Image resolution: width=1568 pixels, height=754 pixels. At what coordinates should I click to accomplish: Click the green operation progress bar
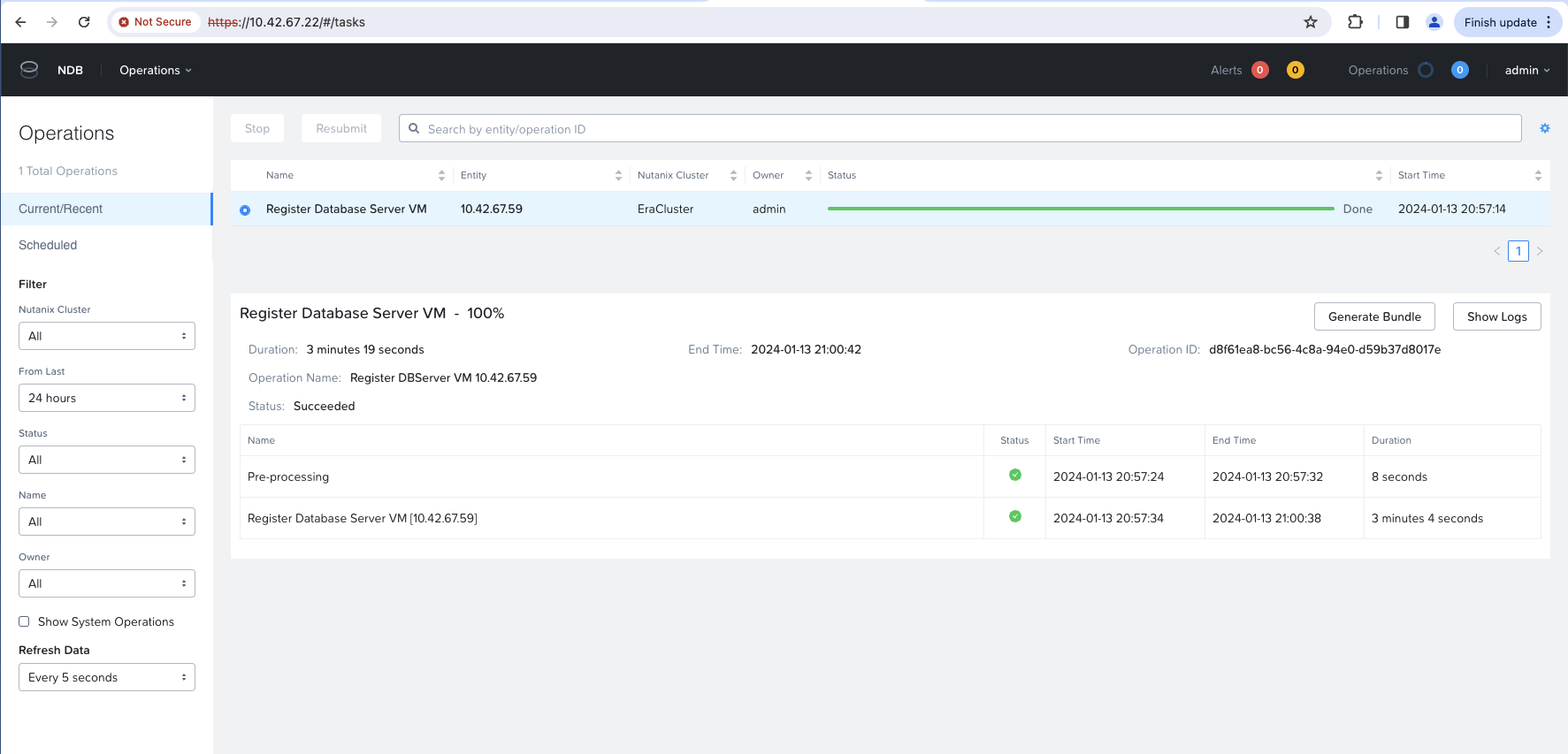click(x=1080, y=209)
